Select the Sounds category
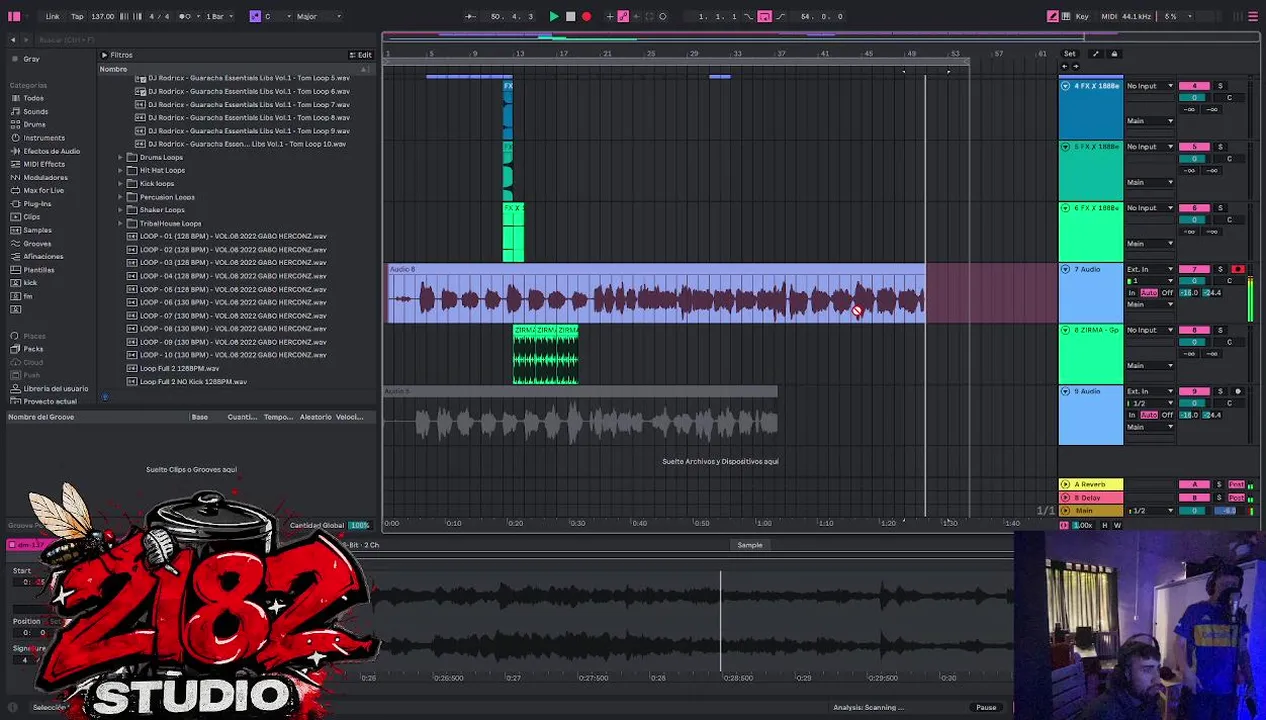 35,111
